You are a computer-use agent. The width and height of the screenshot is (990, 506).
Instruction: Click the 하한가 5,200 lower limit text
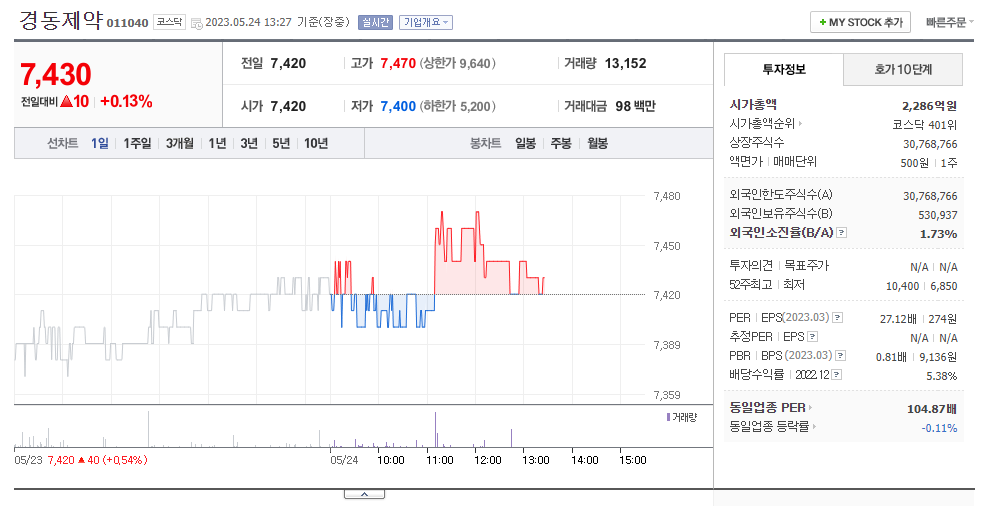coord(458,106)
